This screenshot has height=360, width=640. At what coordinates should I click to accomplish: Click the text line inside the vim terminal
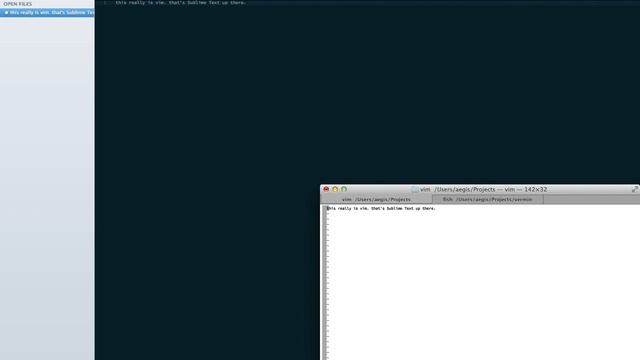(x=382, y=209)
